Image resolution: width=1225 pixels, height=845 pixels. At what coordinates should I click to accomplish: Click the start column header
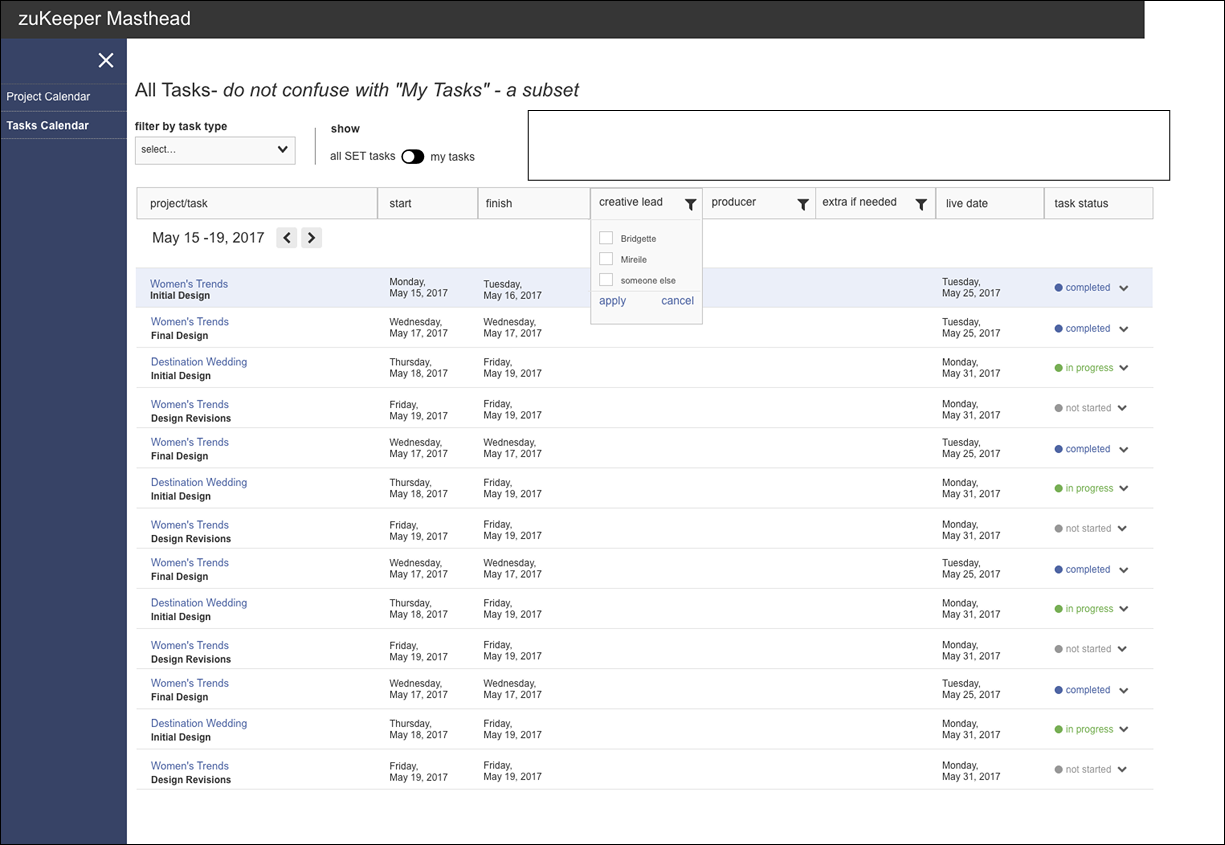point(427,203)
